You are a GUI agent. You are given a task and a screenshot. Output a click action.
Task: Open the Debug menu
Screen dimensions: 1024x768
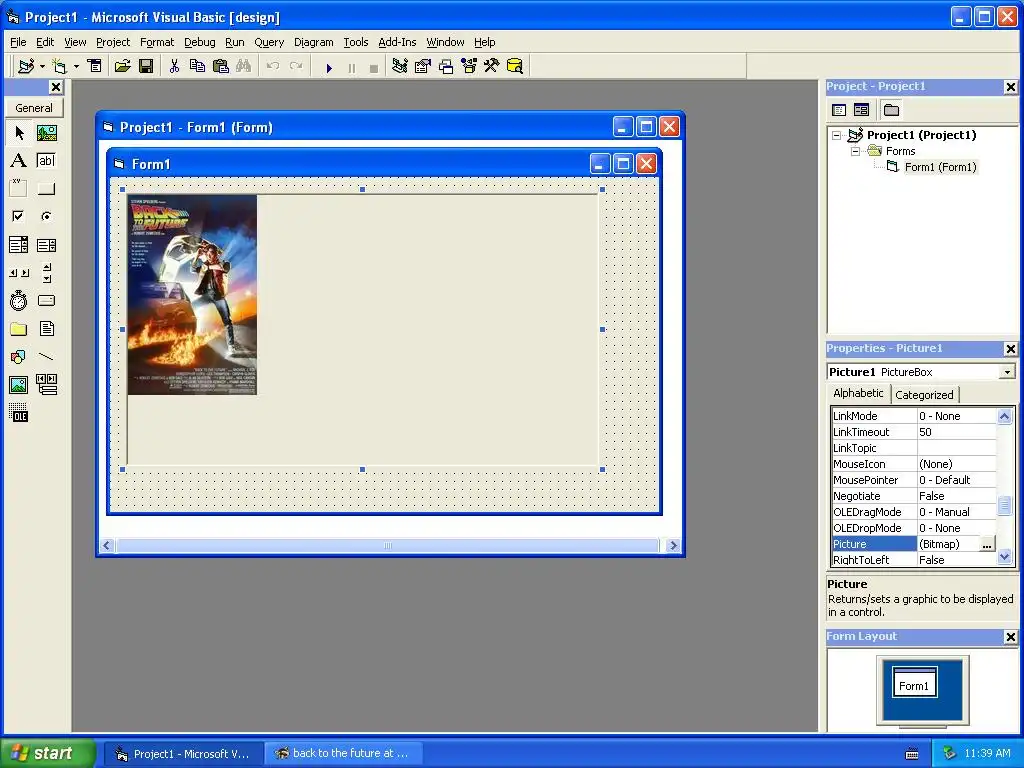pyautogui.click(x=199, y=42)
